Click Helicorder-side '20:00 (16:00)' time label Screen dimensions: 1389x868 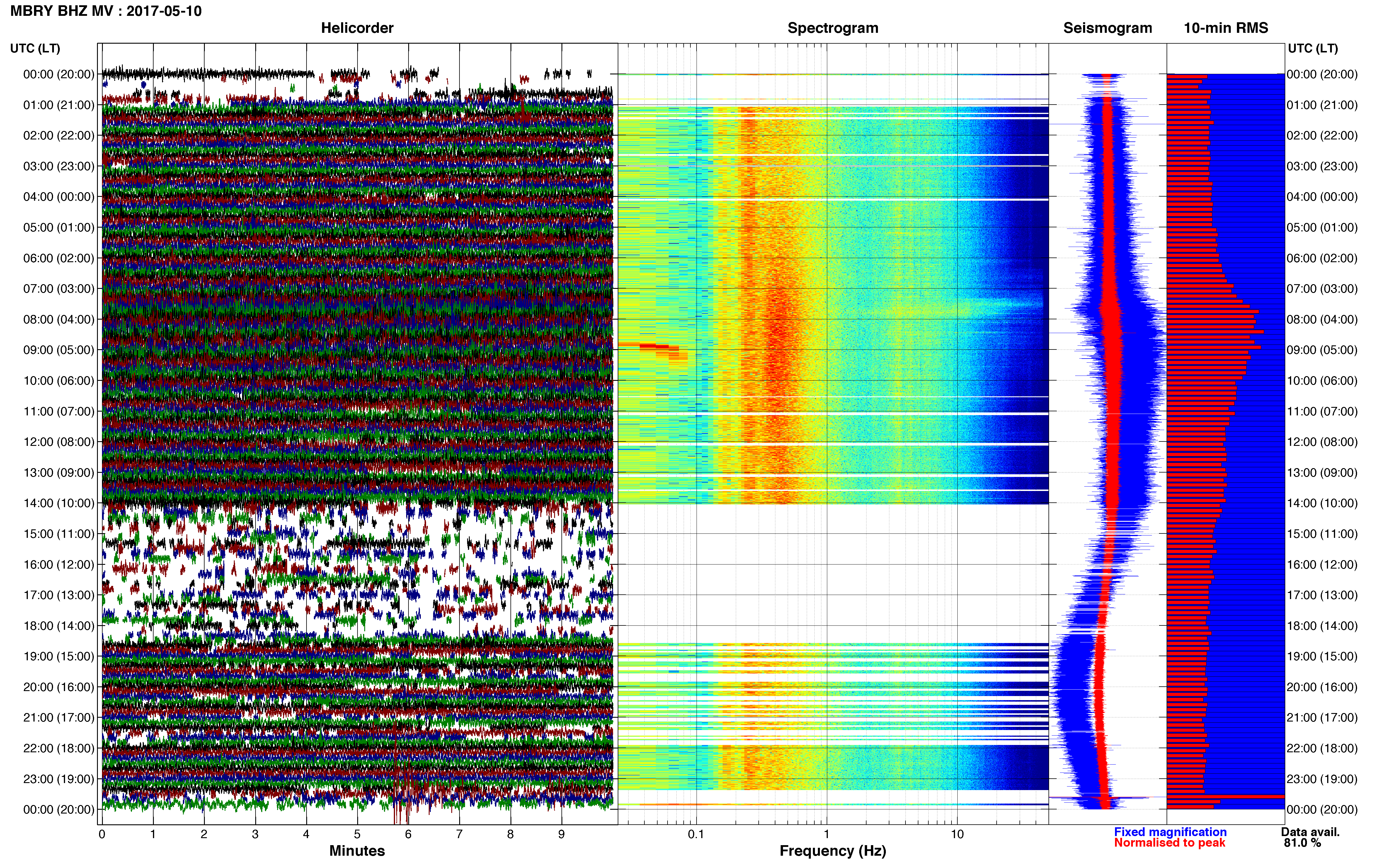coord(59,687)
